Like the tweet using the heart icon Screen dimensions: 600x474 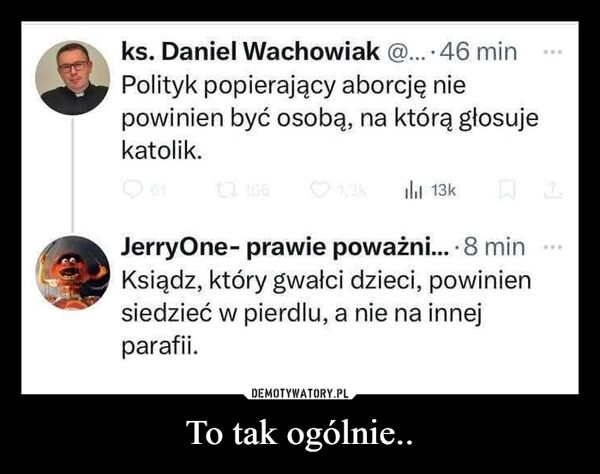pyautogui.click(x=318, y=190)
